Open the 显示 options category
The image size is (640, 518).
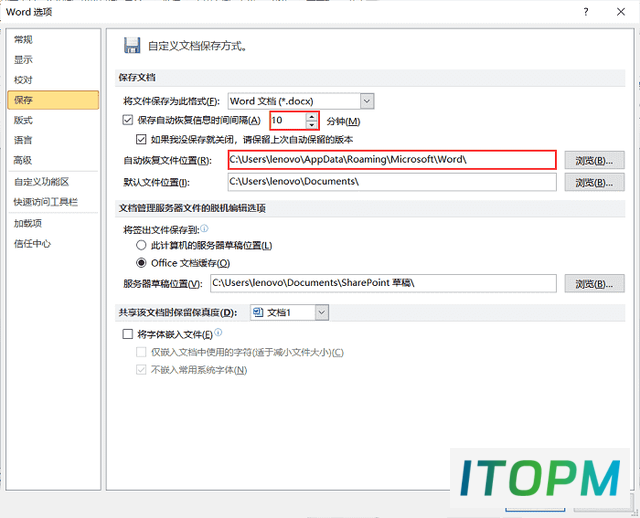23,60
